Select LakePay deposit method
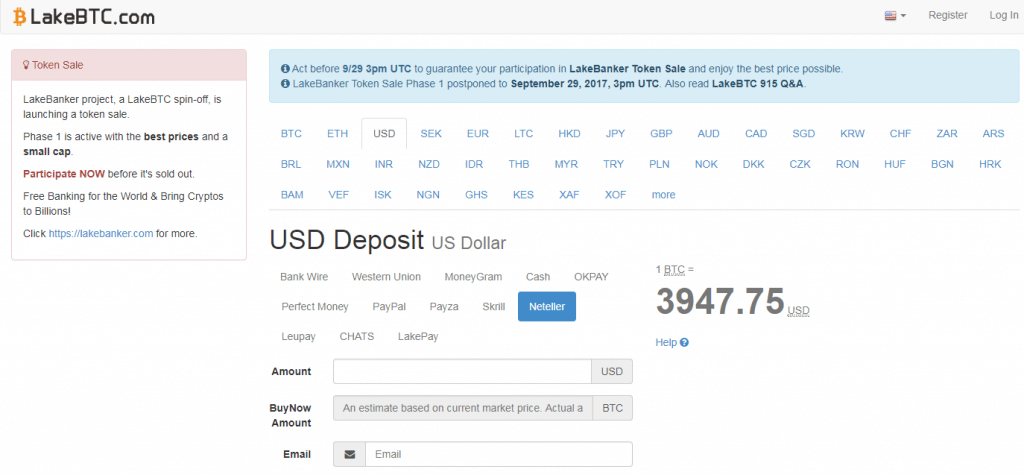This screenshot has width=1024, height=475. point(418,336)
